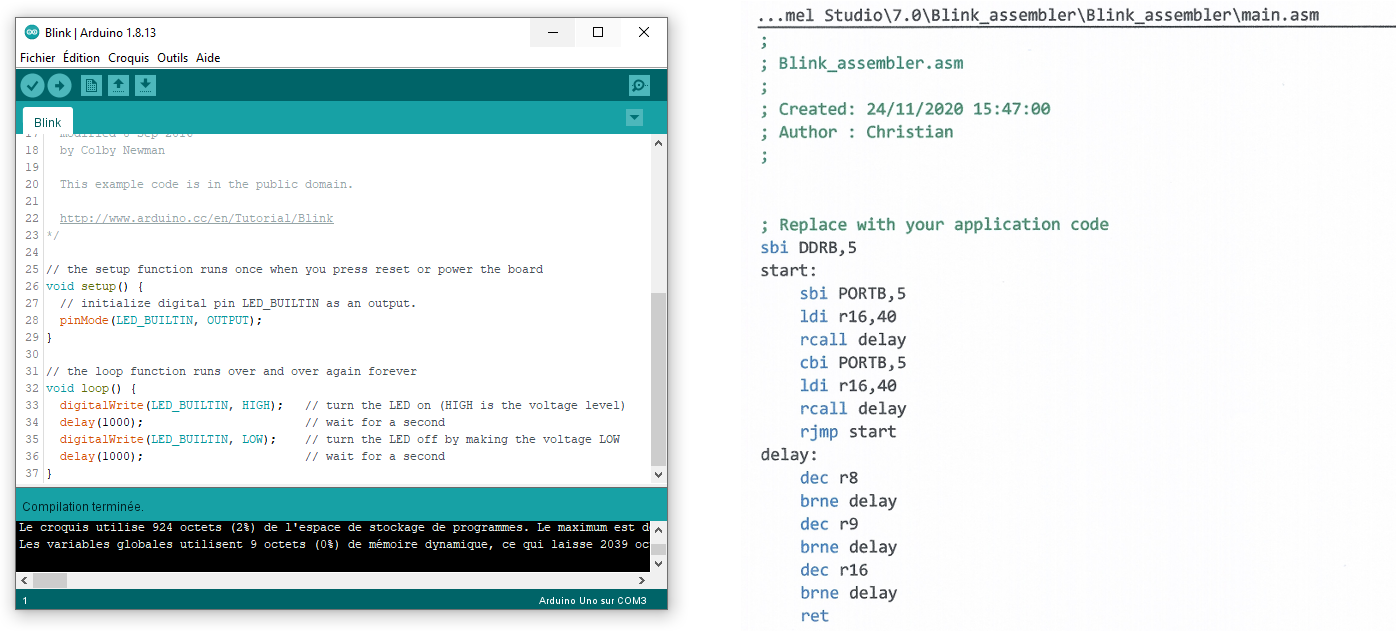Open the Serial Monitor magnifier icon

[x=639, y=86]
